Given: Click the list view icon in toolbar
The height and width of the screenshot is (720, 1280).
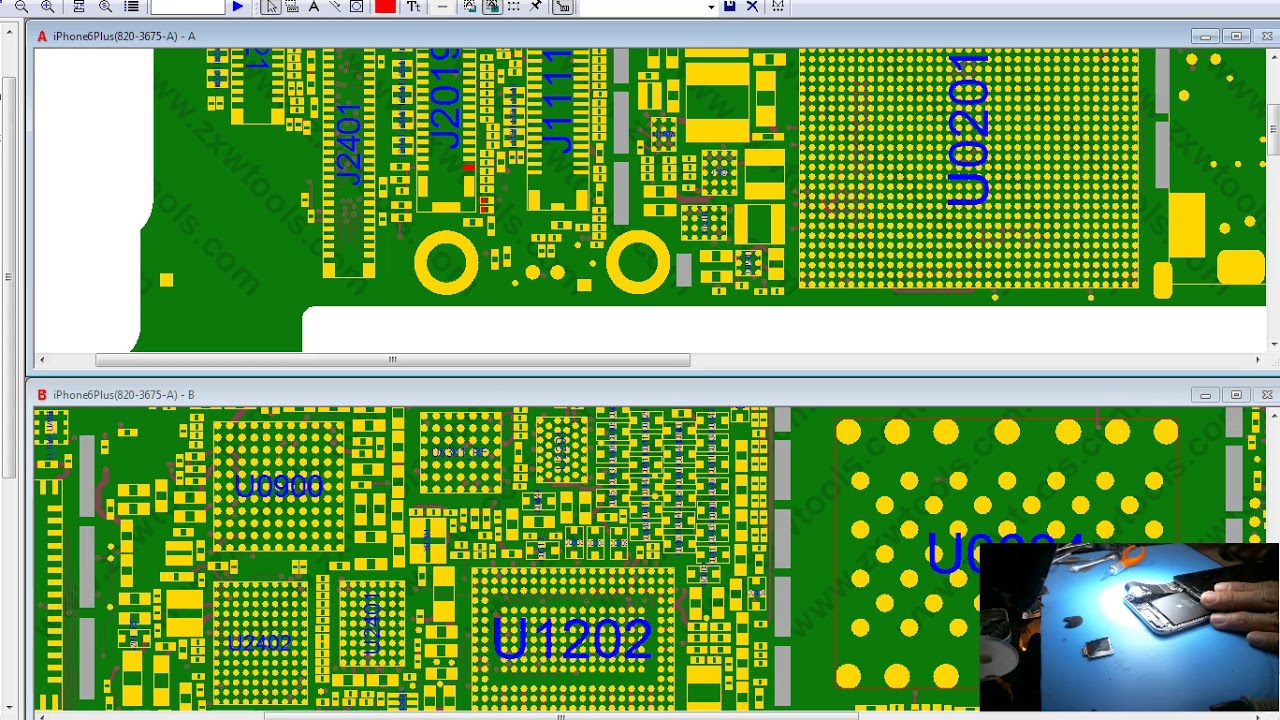Looking at the screenshot, I should [x=131, y=6].
